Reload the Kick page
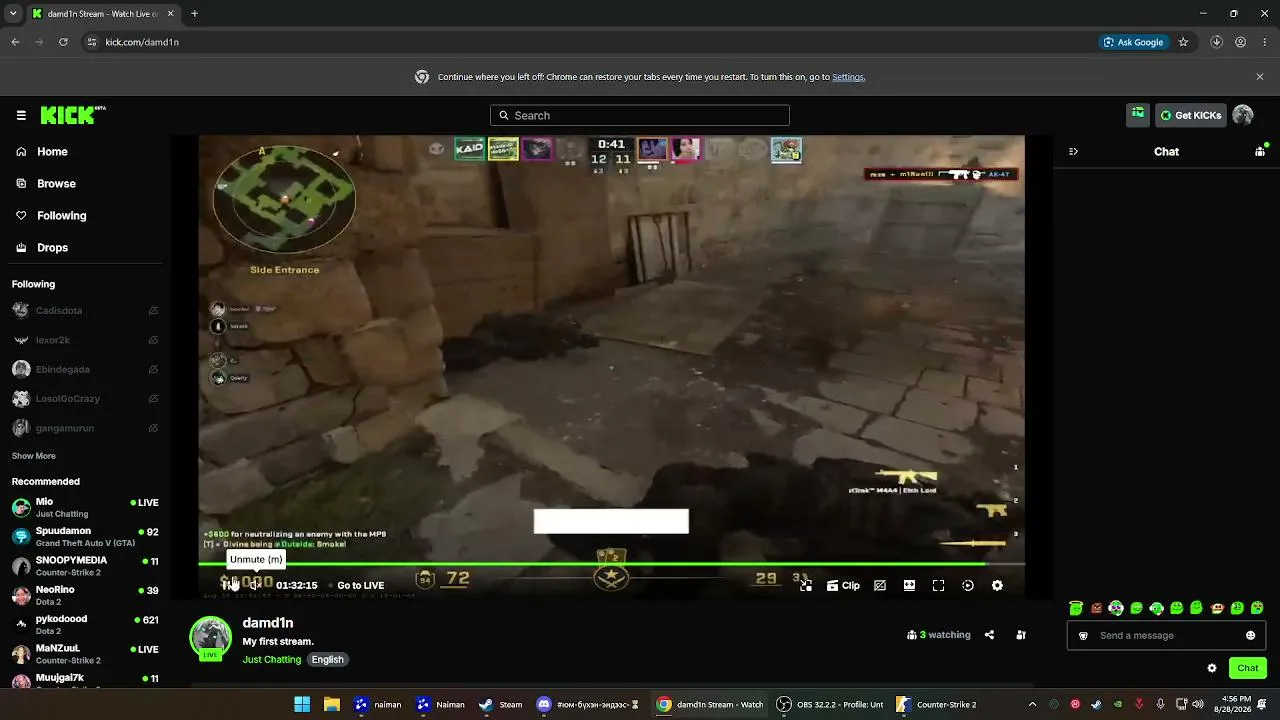Screen dimensions: 1280x720 [63, 42]
